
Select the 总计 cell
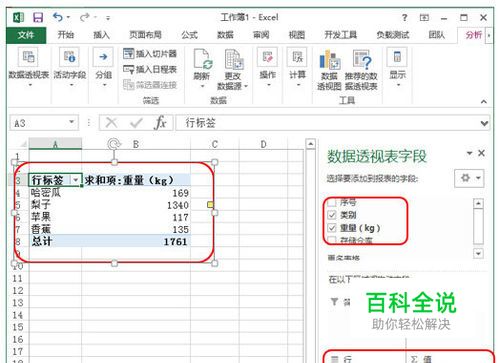tap(55, 241)
